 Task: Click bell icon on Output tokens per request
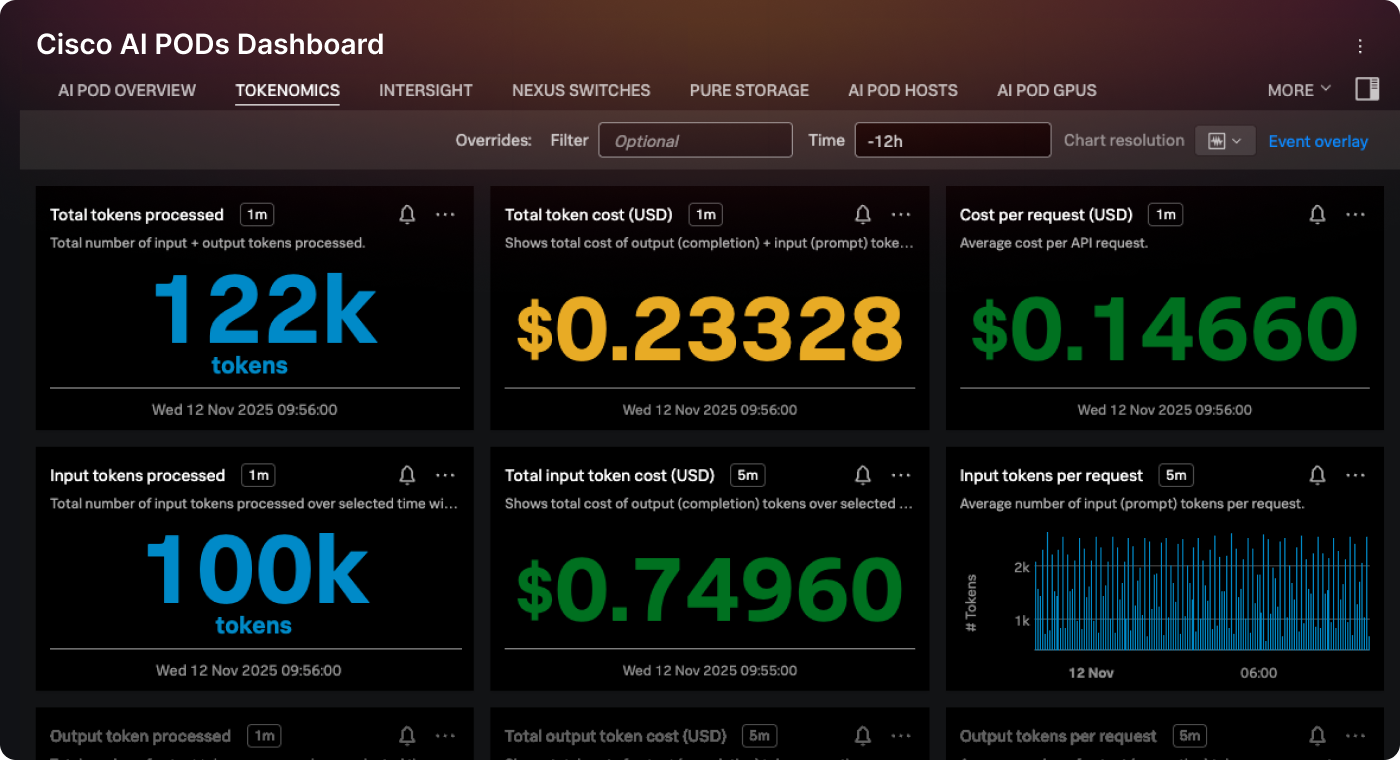click(1317, 736)
